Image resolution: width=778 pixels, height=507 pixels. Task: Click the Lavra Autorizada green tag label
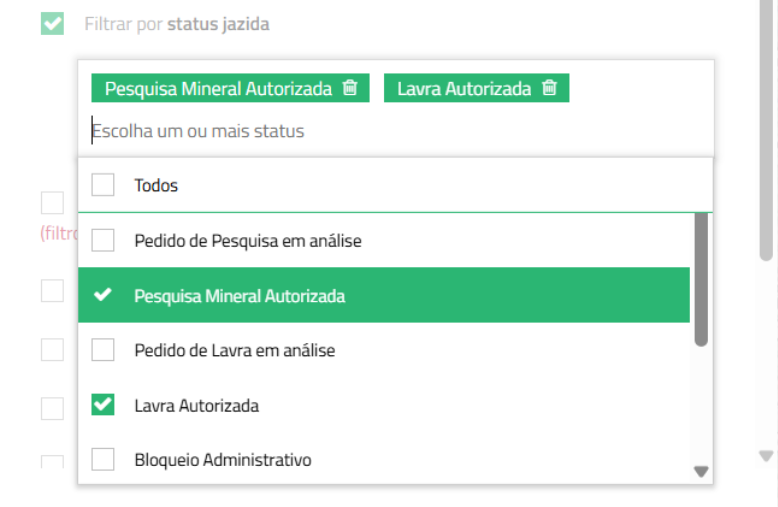[464, 88]
